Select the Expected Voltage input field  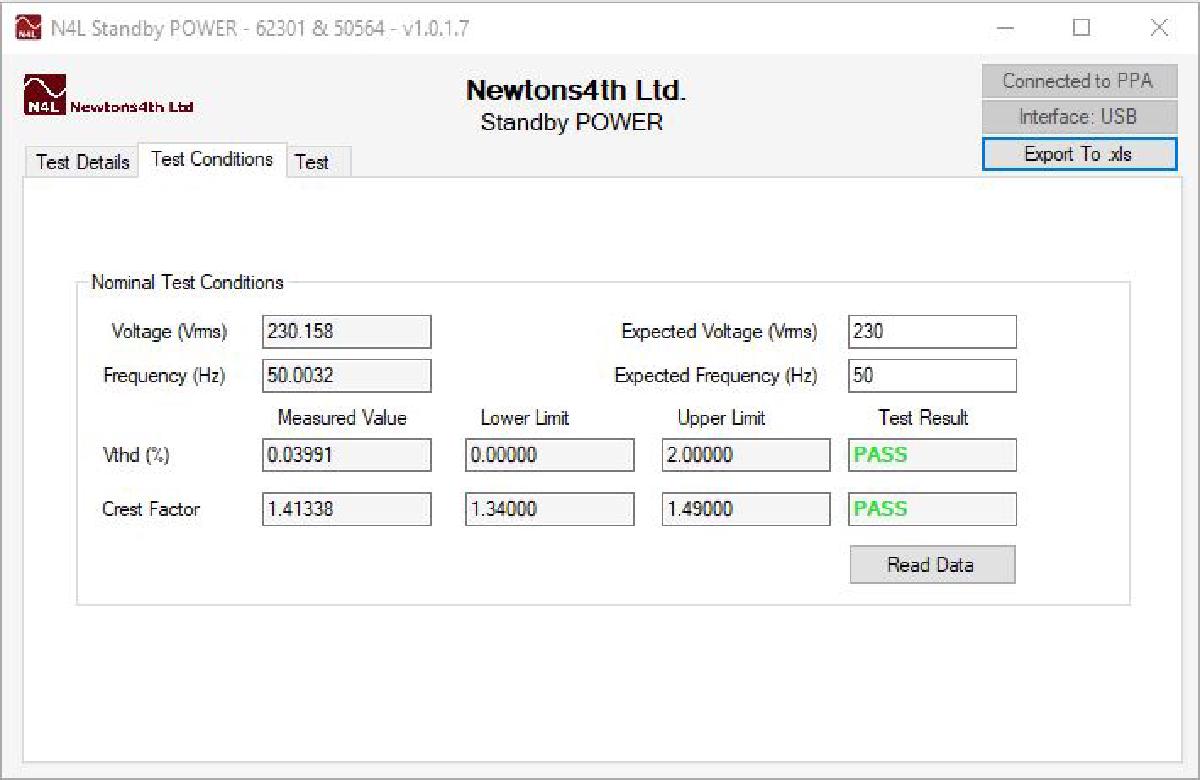coord(931,331)
